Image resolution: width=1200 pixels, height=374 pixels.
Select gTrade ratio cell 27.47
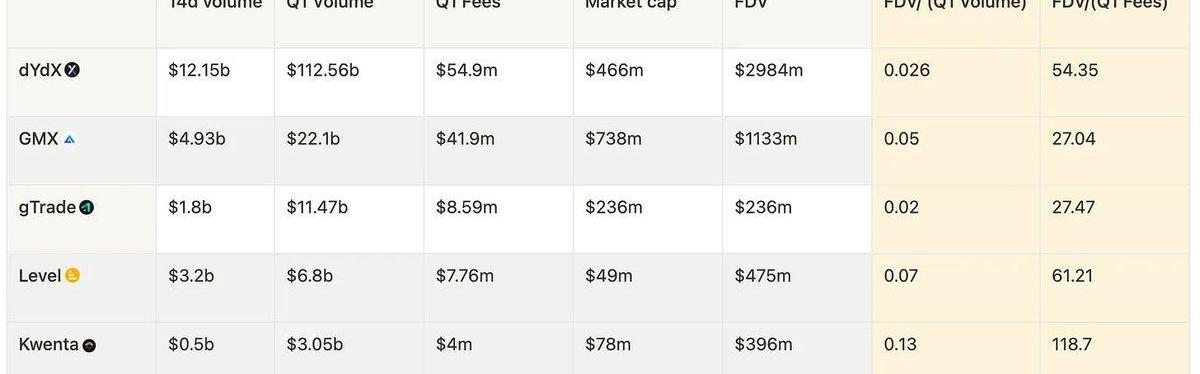click(x=1073, y=207)
